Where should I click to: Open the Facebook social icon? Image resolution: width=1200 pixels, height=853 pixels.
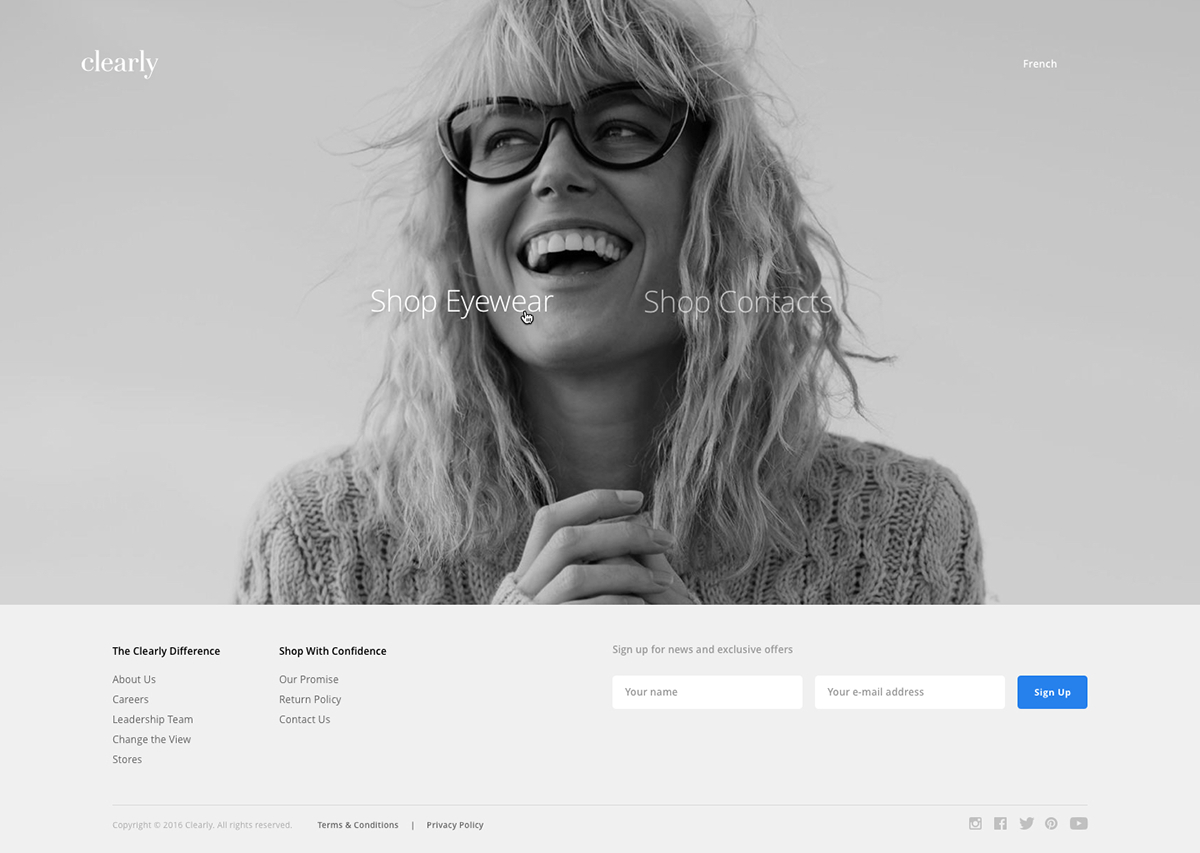(x=1000, y=823)
